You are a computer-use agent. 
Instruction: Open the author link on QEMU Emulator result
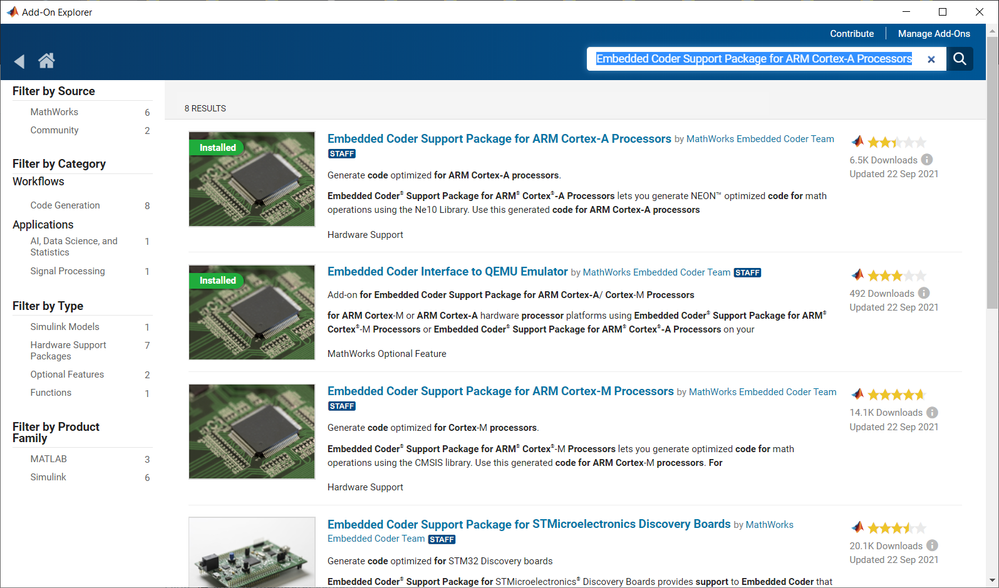click(x=656, y=272)
